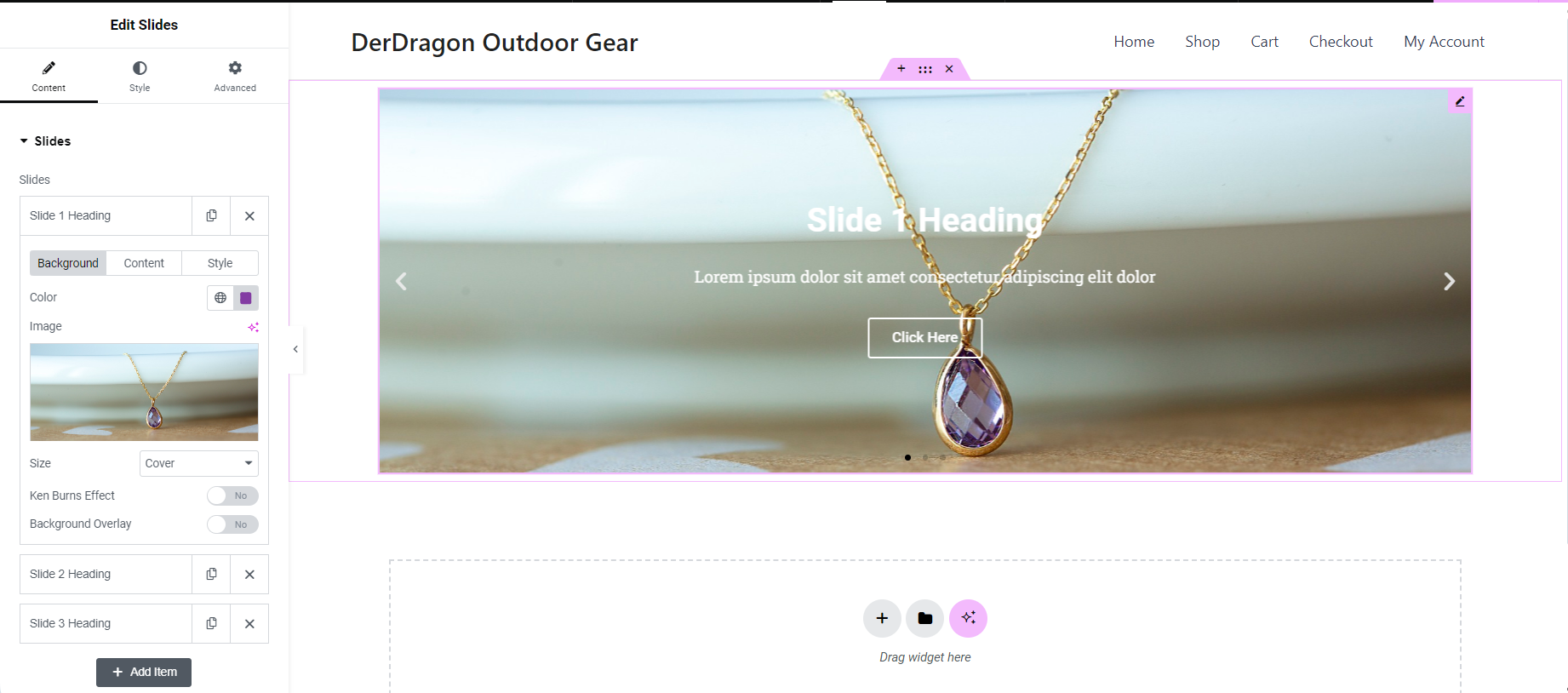This screenshot has height=693, width=1568.
Task: Duplicate the Slide 1 Heading item
Action: (211, 215)
